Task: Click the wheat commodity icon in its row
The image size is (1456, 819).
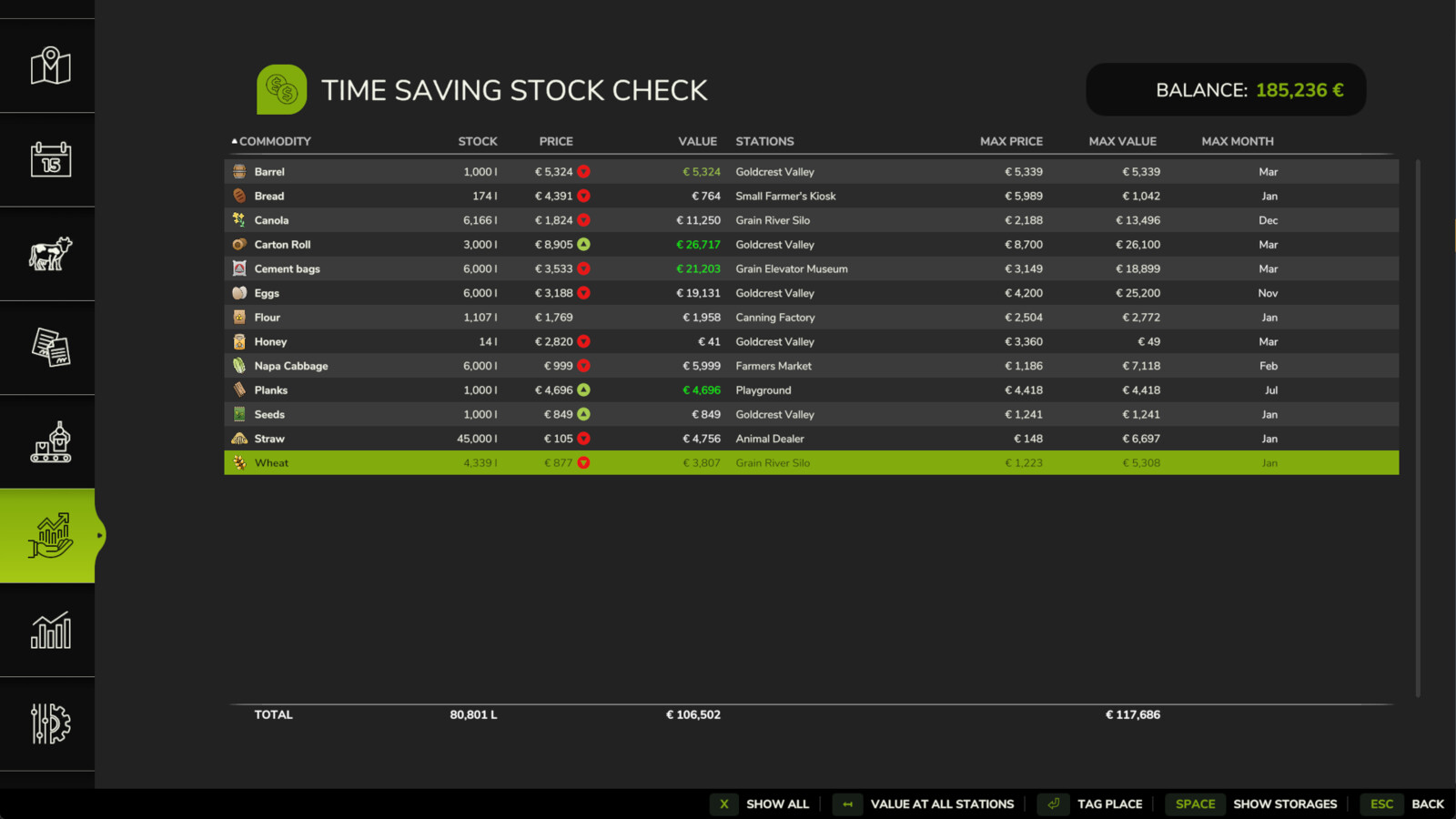Action: (x=238, y=462)
